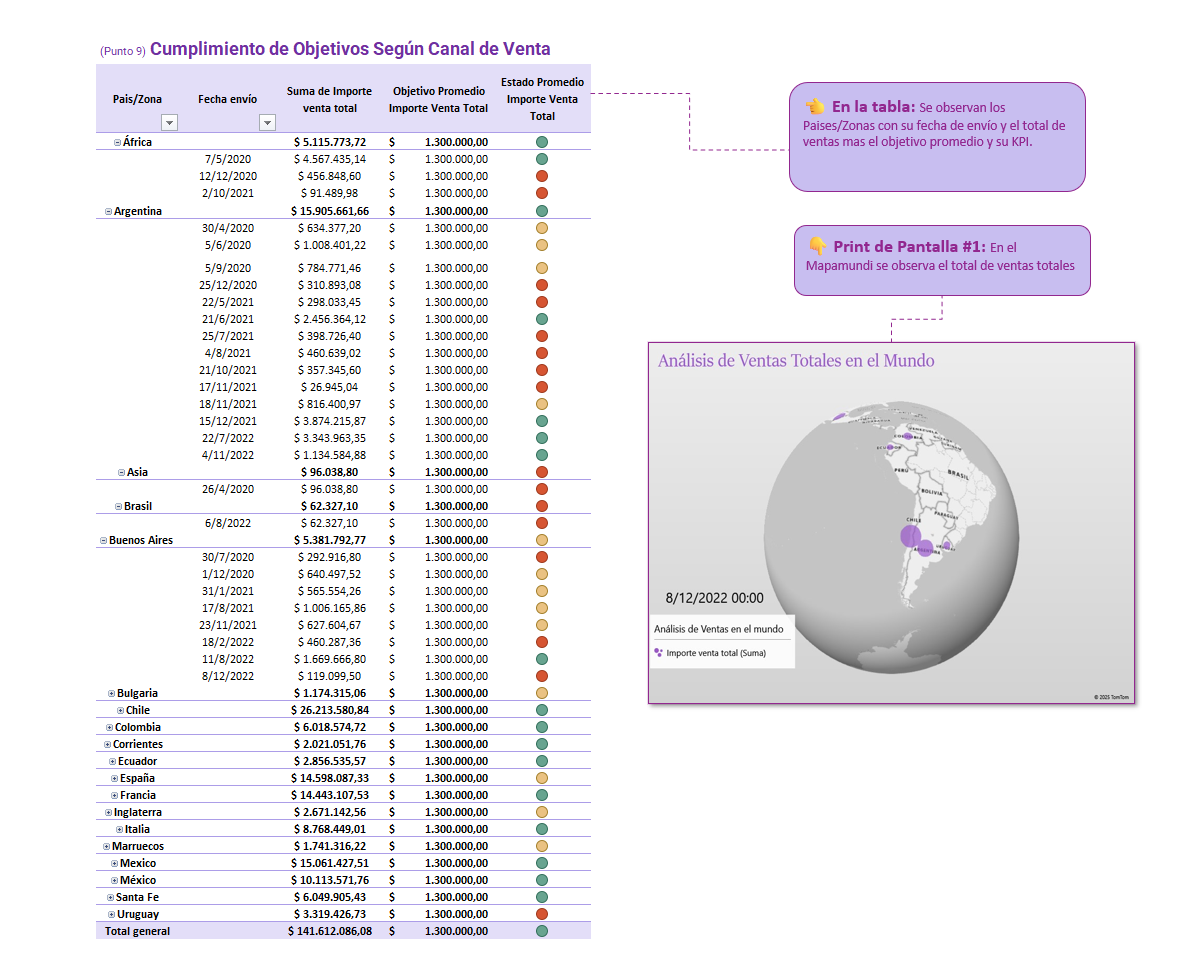The width and height of the screenshot is (1199, 959).
Task: Open the Fecha envío filter dropdown
Action: (267, 122)
